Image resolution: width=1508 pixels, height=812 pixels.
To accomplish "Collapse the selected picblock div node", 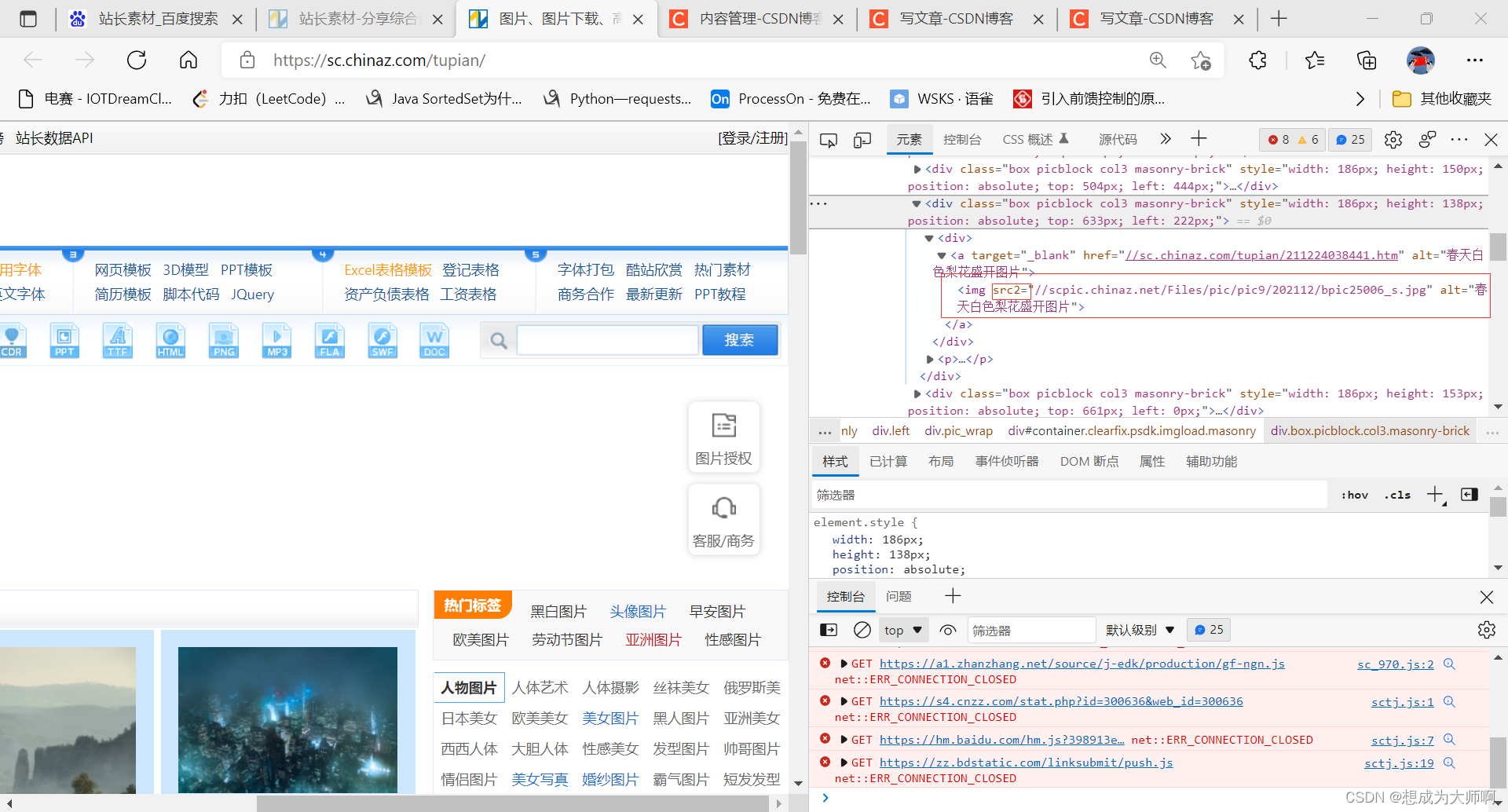I will (916, 203).
